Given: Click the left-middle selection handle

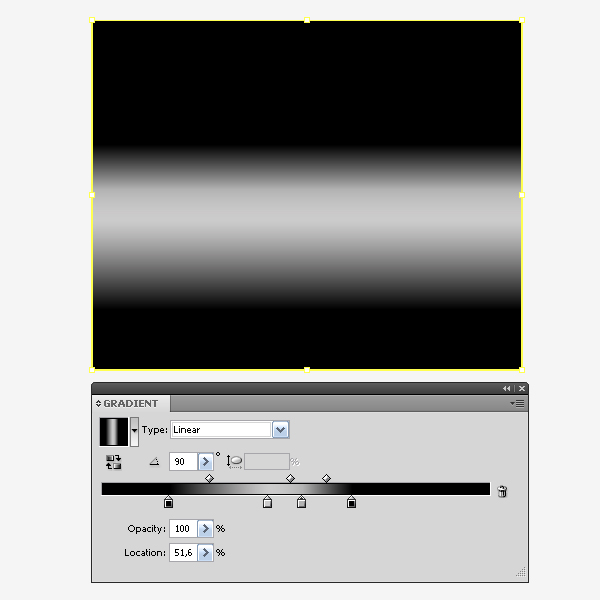Looking at the screenshot, I should click(x=92, y=195).
